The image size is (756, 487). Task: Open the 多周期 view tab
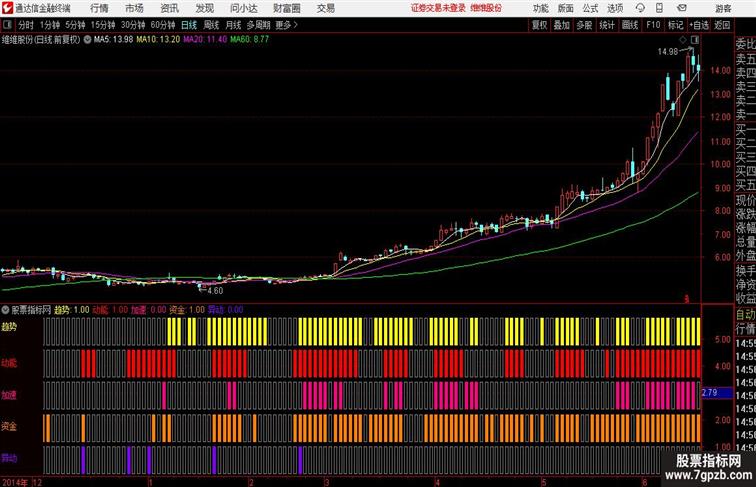click(258, 25)
